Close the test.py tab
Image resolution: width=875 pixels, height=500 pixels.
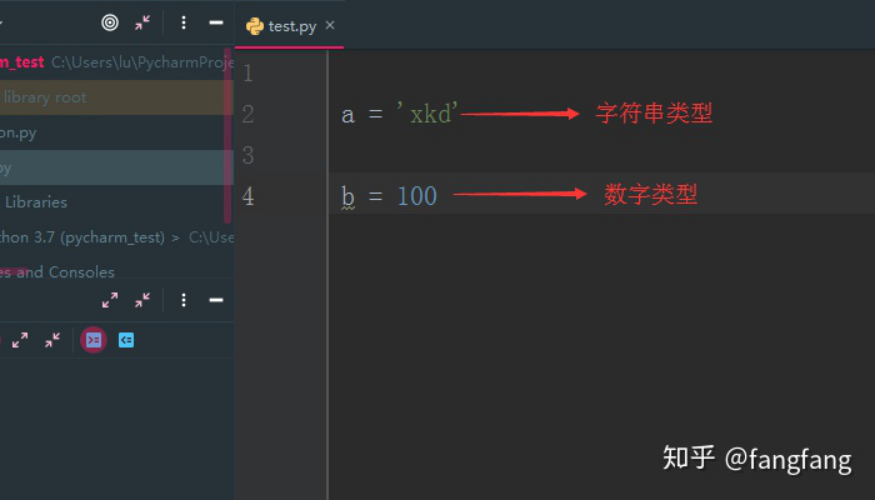tap(330, 25)
